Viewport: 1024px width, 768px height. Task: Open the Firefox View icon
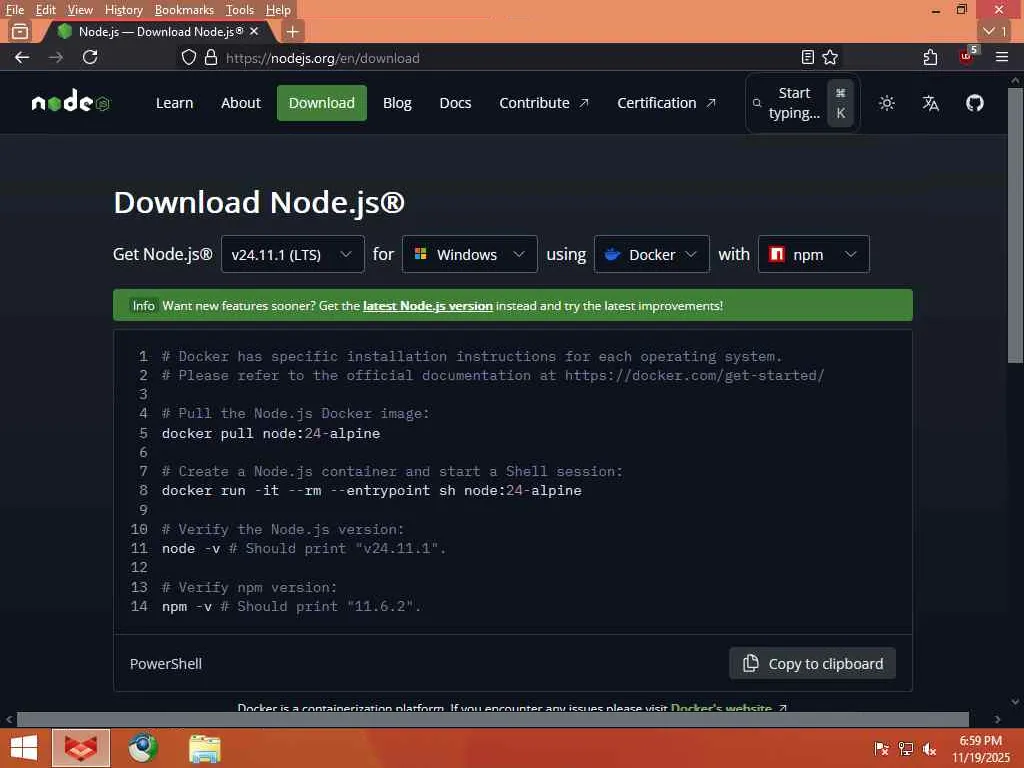[x=20, y=31]
